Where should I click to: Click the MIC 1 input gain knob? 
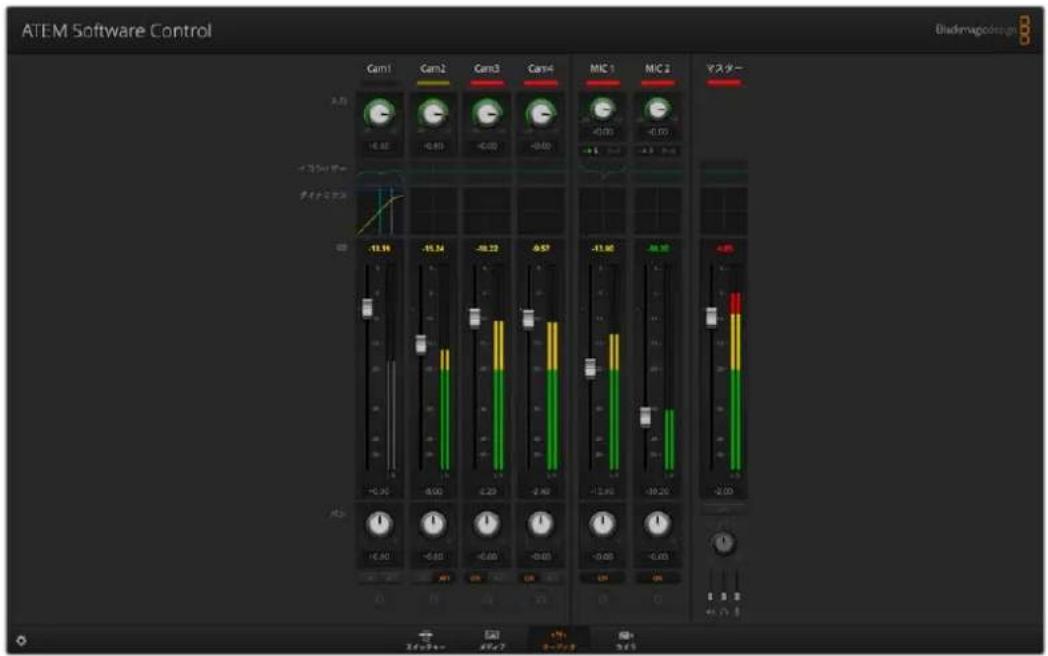point(602,108)
